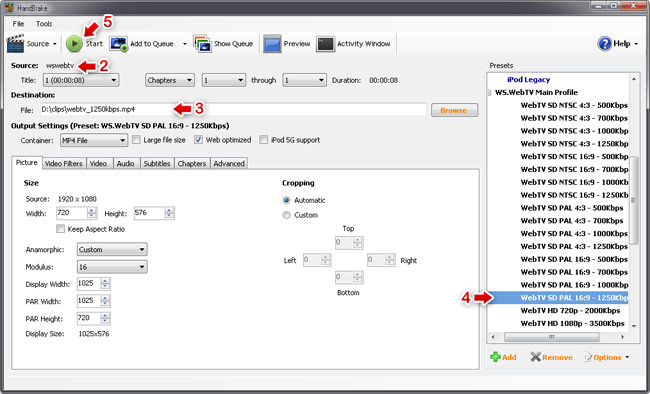
Task: Click the green Start play icon
Action: [75, 44]
